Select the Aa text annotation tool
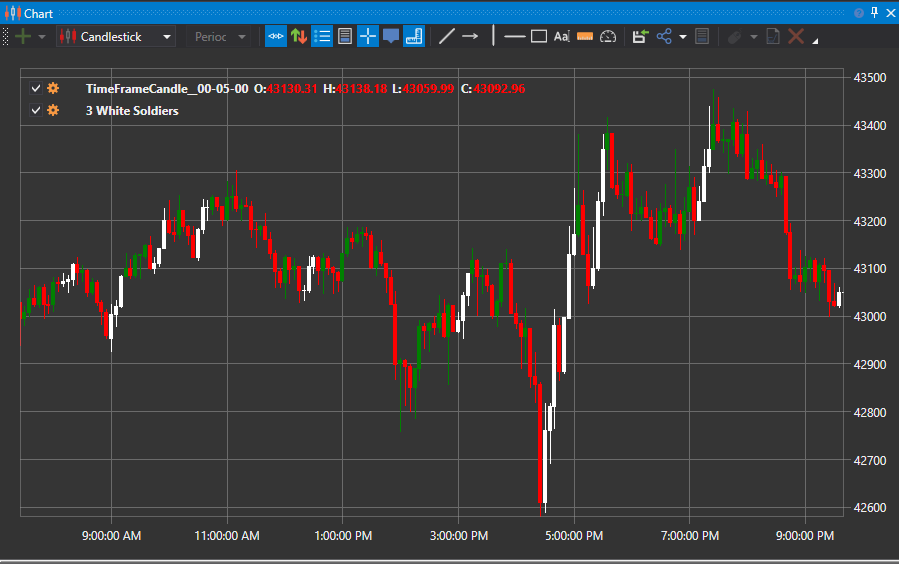 pos(561,37)
